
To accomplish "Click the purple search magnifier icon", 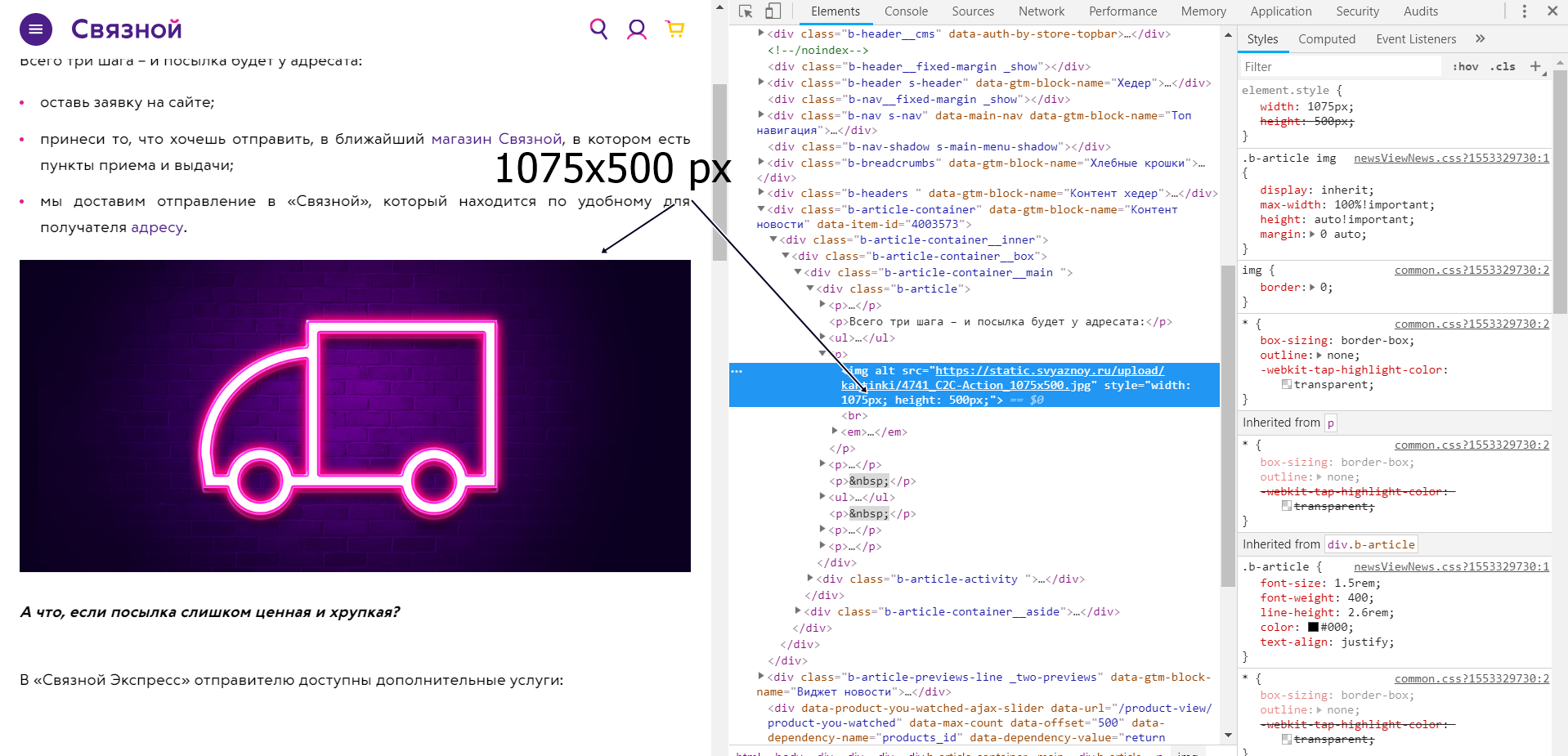I will 598,29.
